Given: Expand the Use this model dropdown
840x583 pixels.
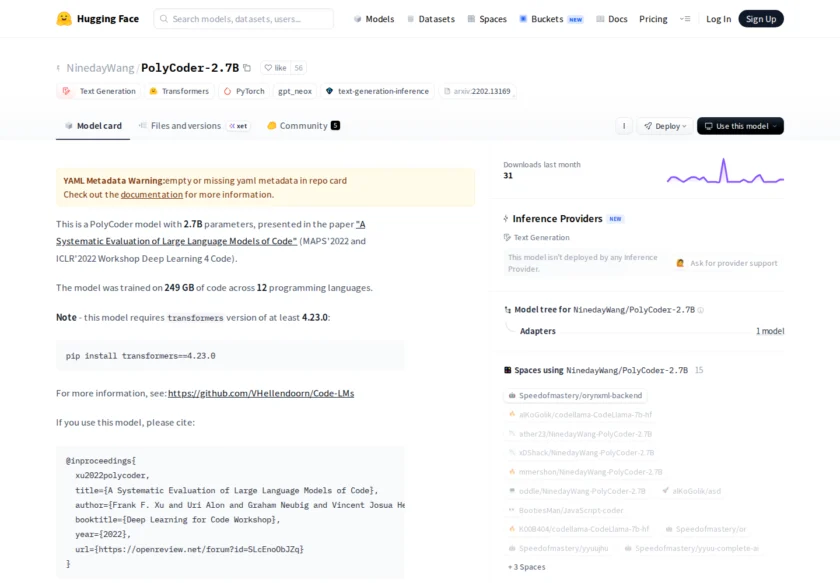Looking at the screenshot, I should [739, 125].
